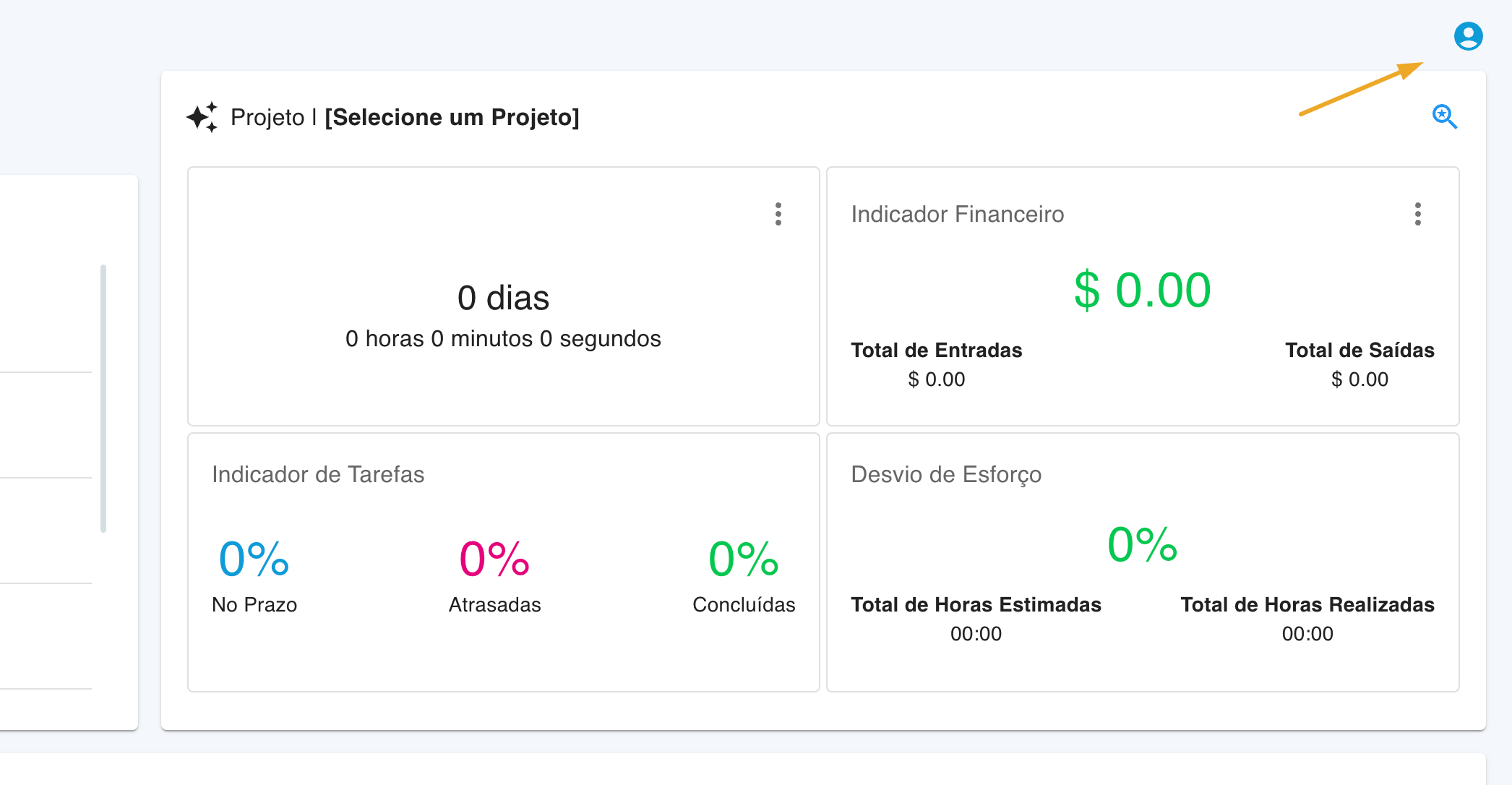Click Total de Saídas label
Viewport: 1512px width, 785px height.
tap(1359, 351)
